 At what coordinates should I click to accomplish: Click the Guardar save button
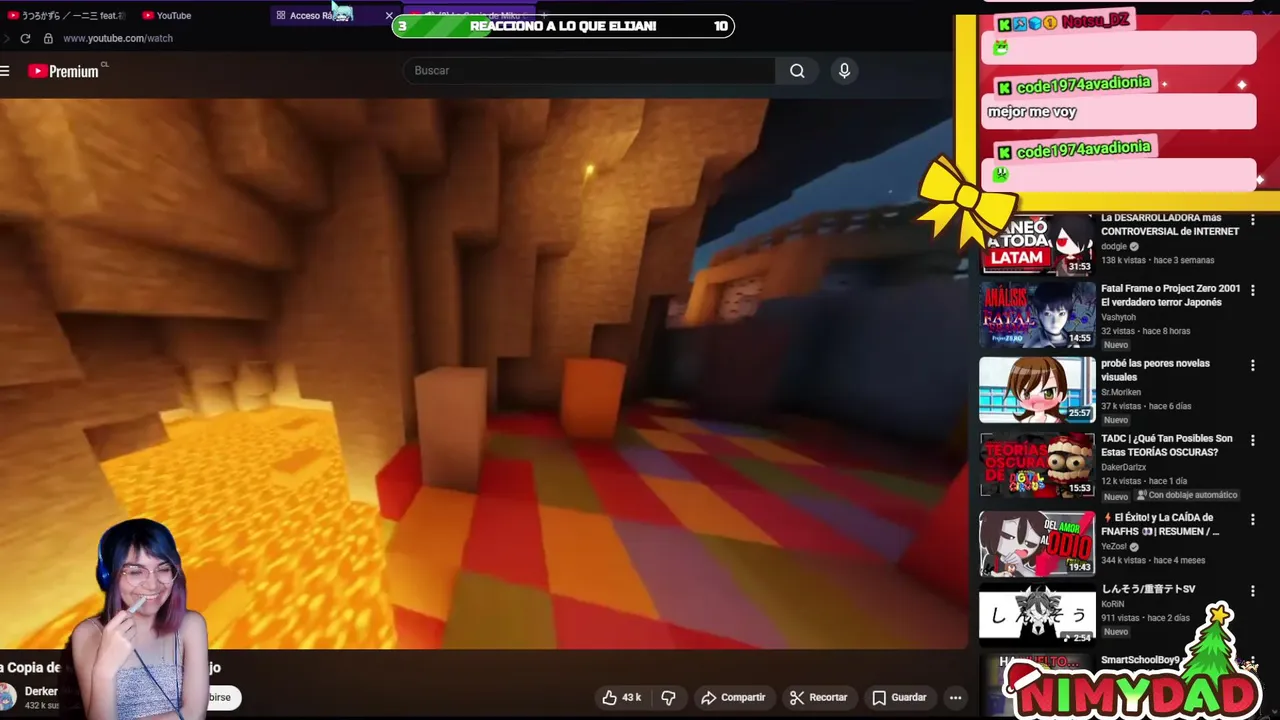coord(899,697)
